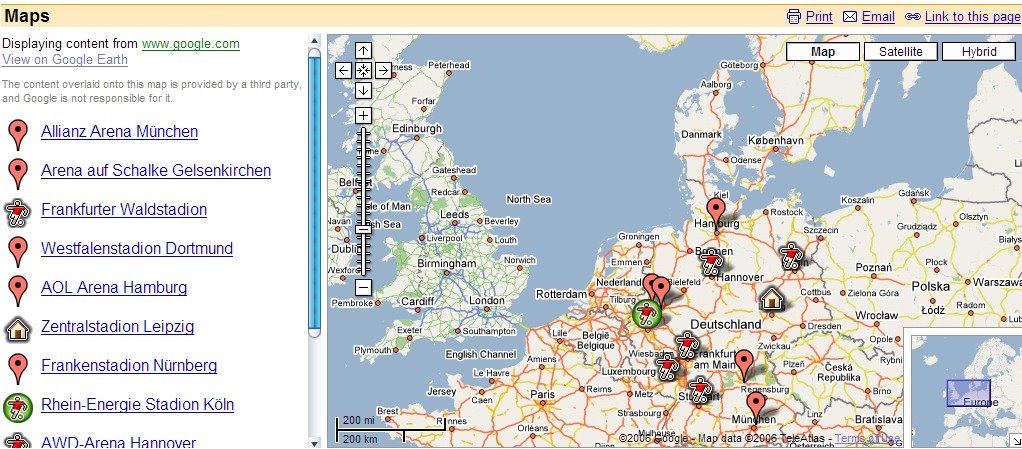Click the pin icon beside Arena auf Schalke

[18, 173]
